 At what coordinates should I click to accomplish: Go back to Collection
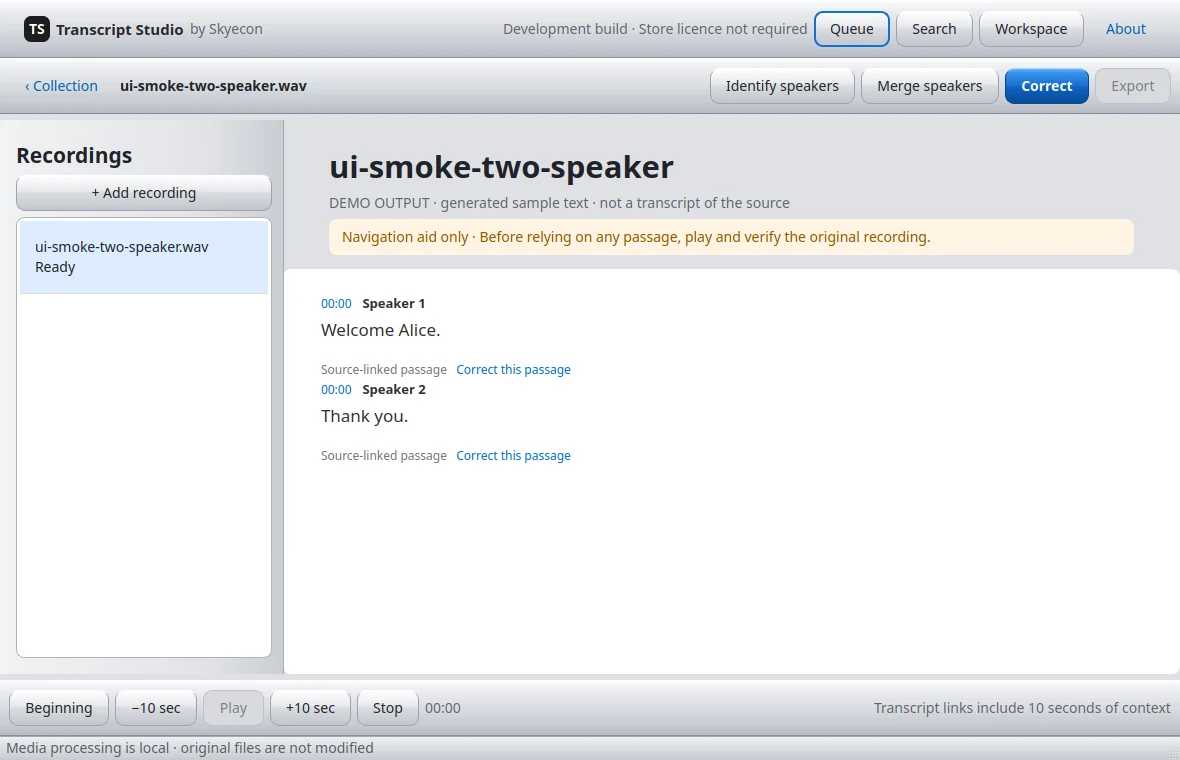61,86
